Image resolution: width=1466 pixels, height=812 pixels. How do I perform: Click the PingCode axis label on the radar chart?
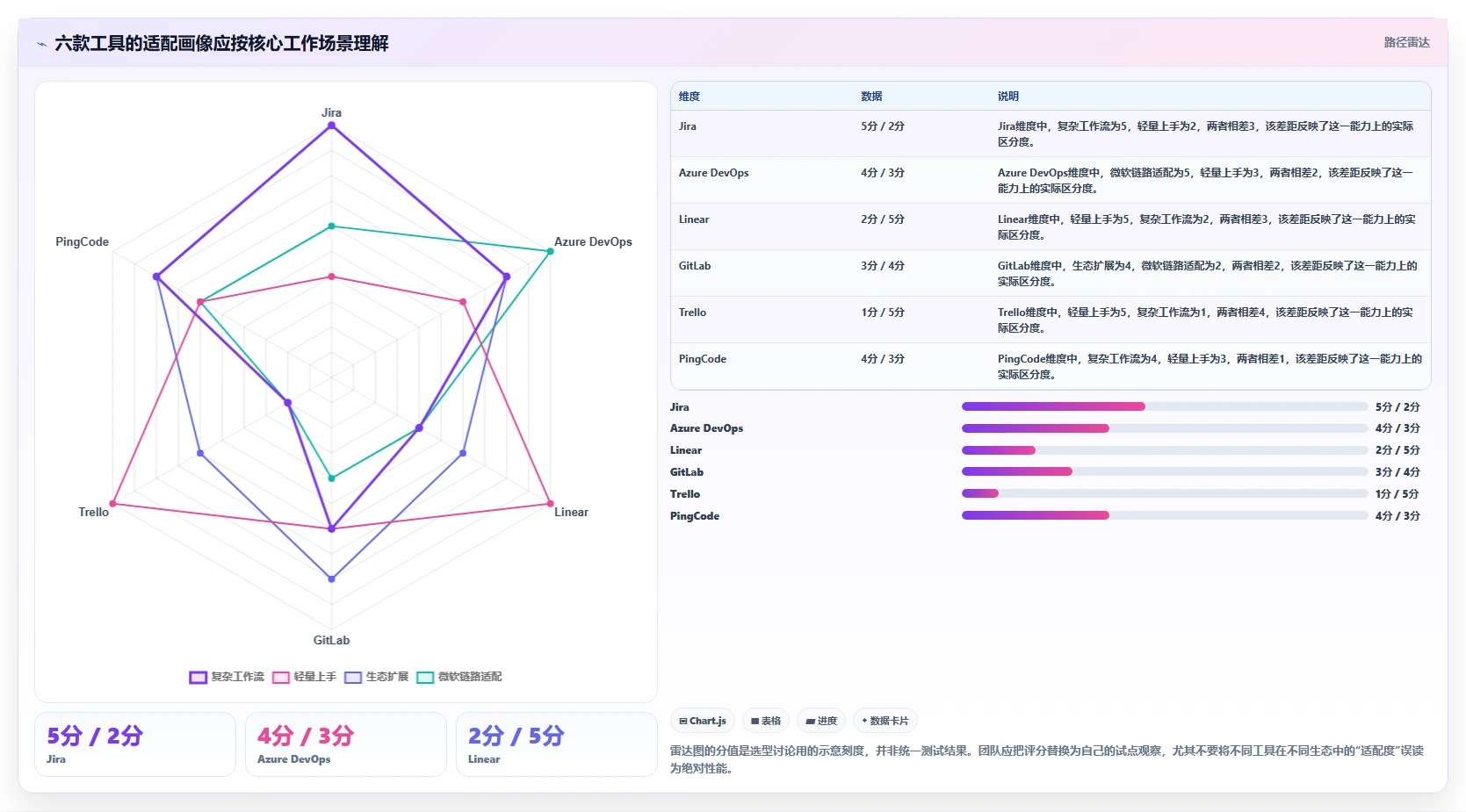82,241
